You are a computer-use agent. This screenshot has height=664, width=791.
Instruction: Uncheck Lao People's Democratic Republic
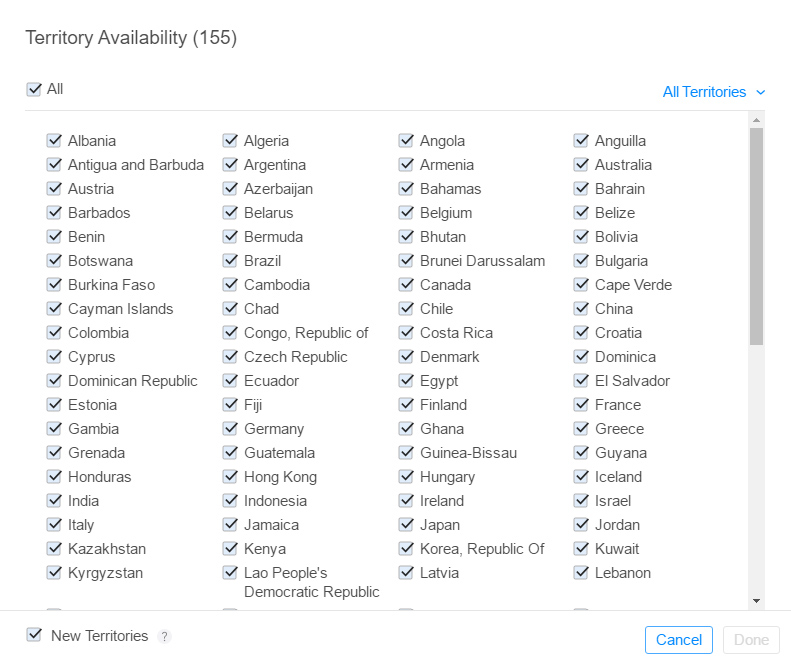pyautogui.click(x=230, y=573)
